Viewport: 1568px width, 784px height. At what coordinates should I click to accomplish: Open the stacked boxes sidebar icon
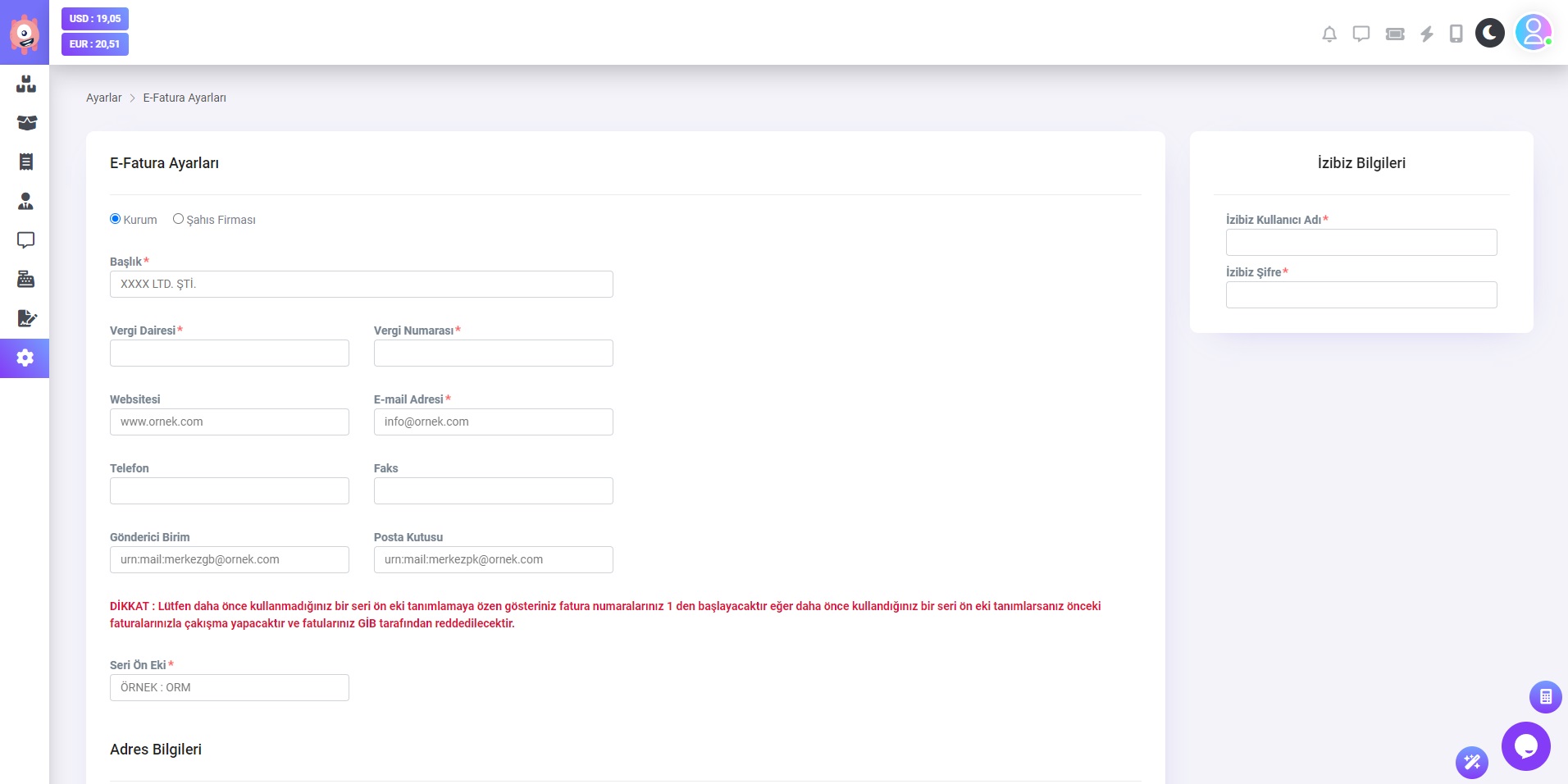point(25,84)
